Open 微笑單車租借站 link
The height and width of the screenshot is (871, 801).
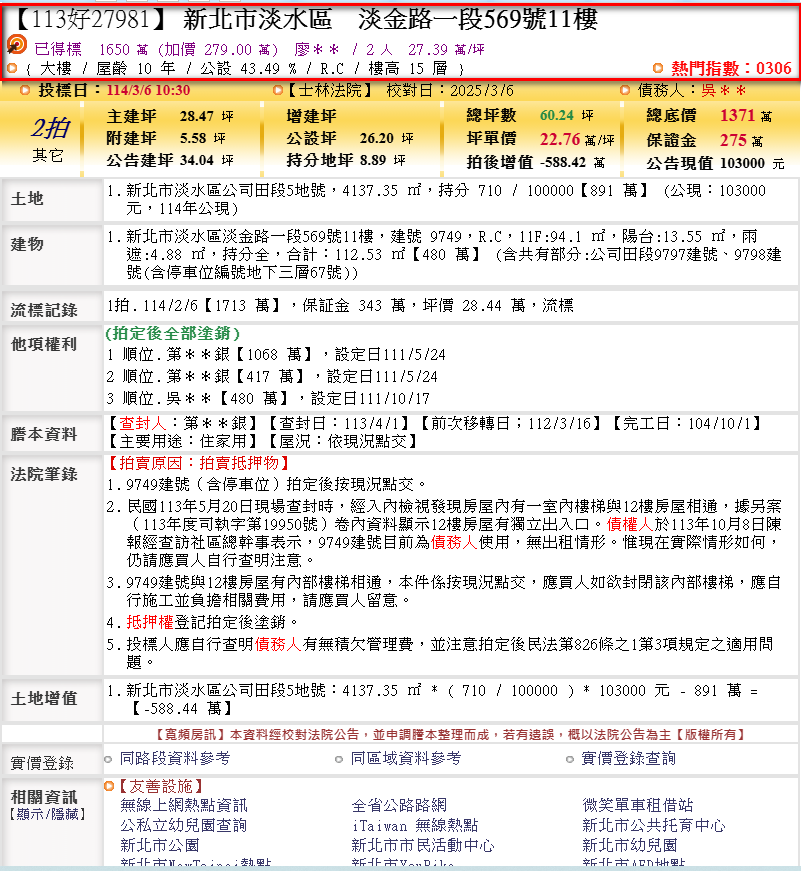click(x=638, y=805)
